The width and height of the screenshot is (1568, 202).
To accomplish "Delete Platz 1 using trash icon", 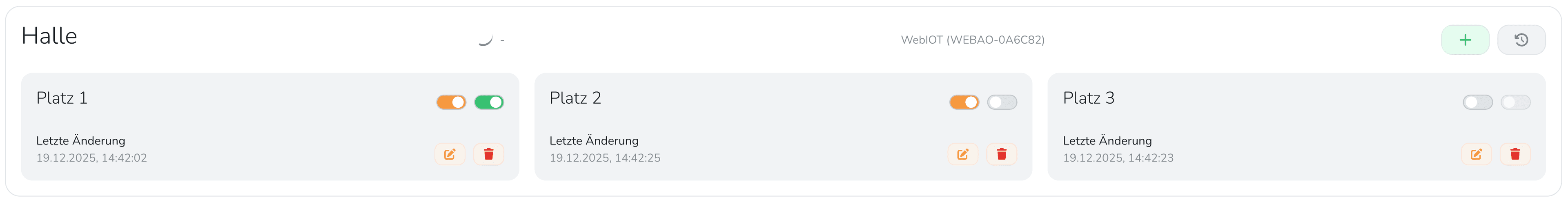I will coord(488,154).
